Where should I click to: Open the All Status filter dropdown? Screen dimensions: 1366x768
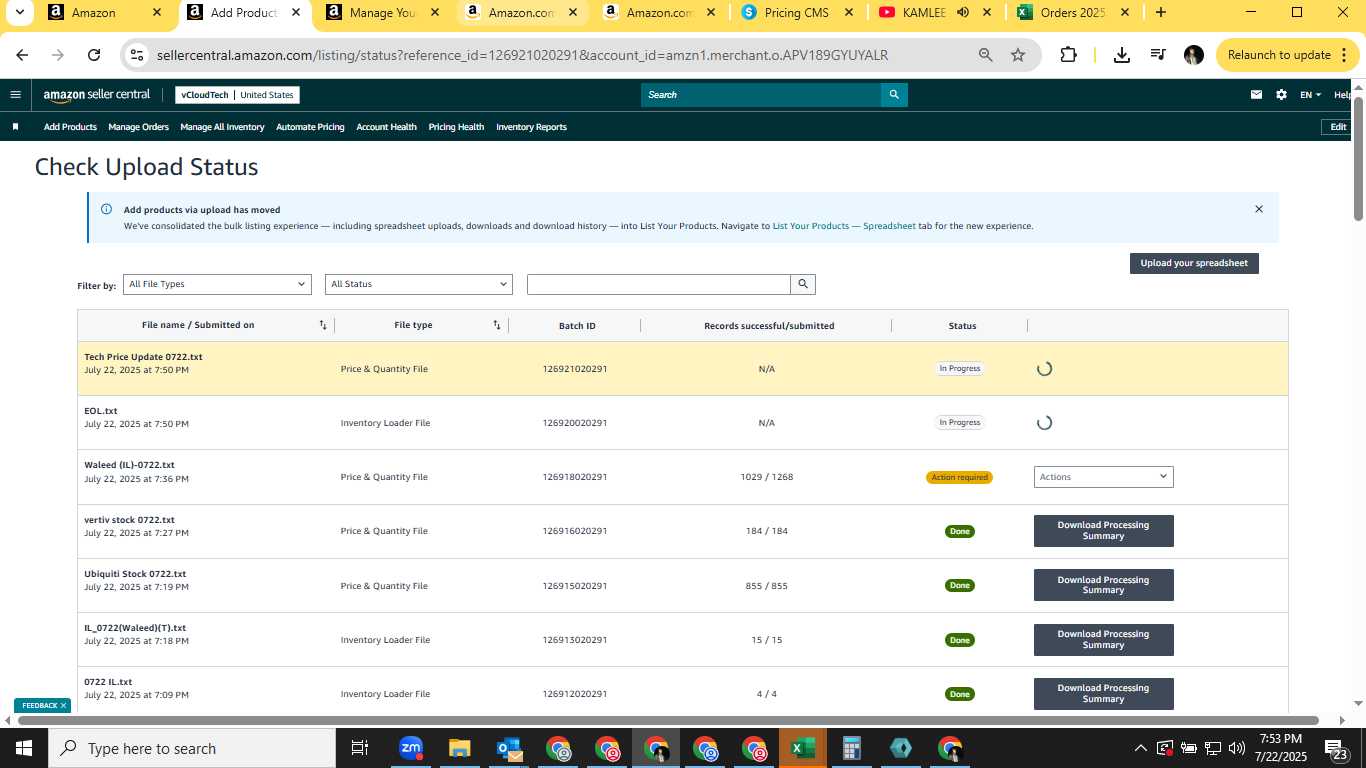click(419, 284)
